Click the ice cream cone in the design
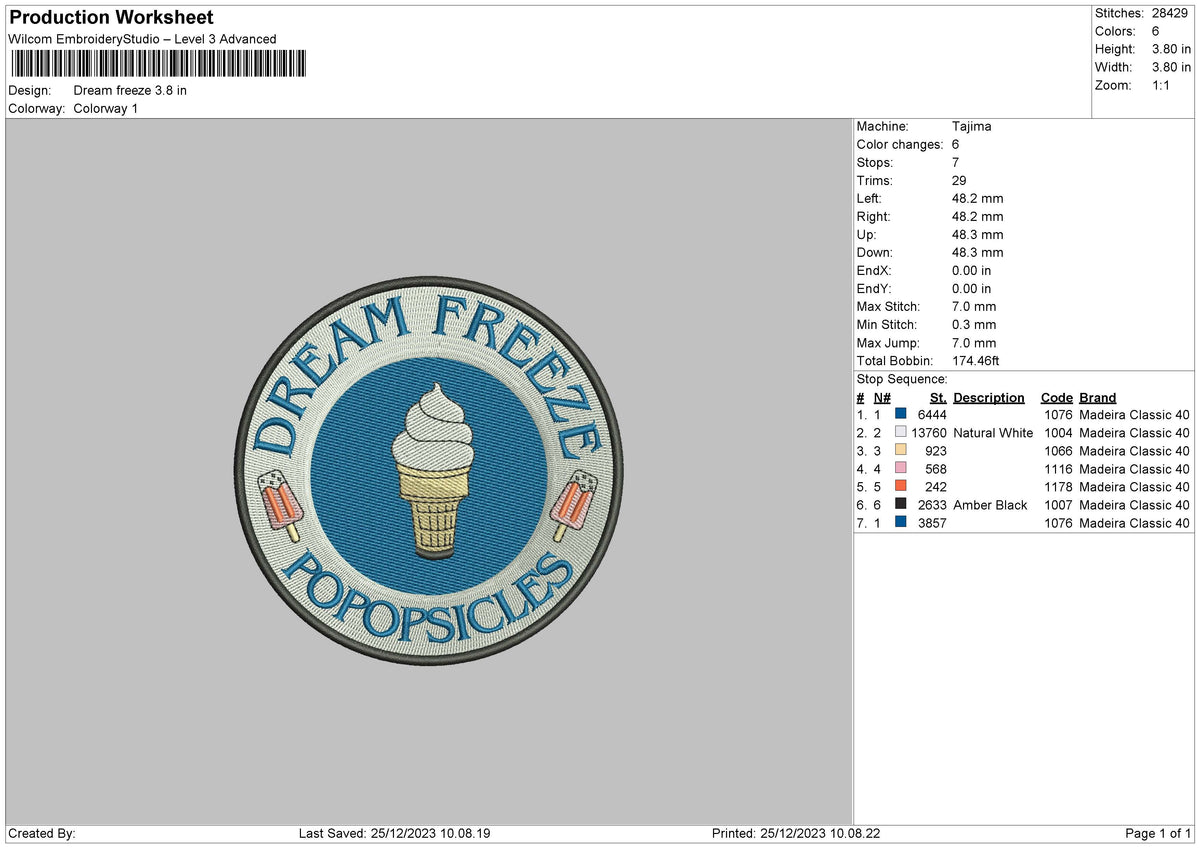1200x848 pixels. pyautogui.click(x=431, y=473)
